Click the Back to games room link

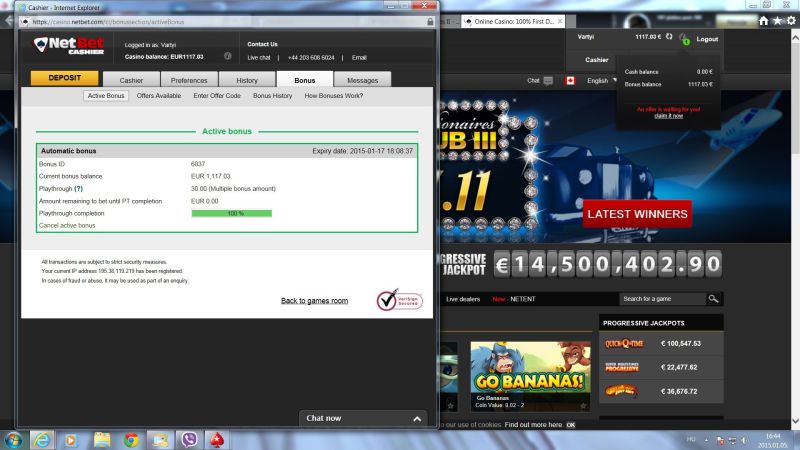pos(314,300)
